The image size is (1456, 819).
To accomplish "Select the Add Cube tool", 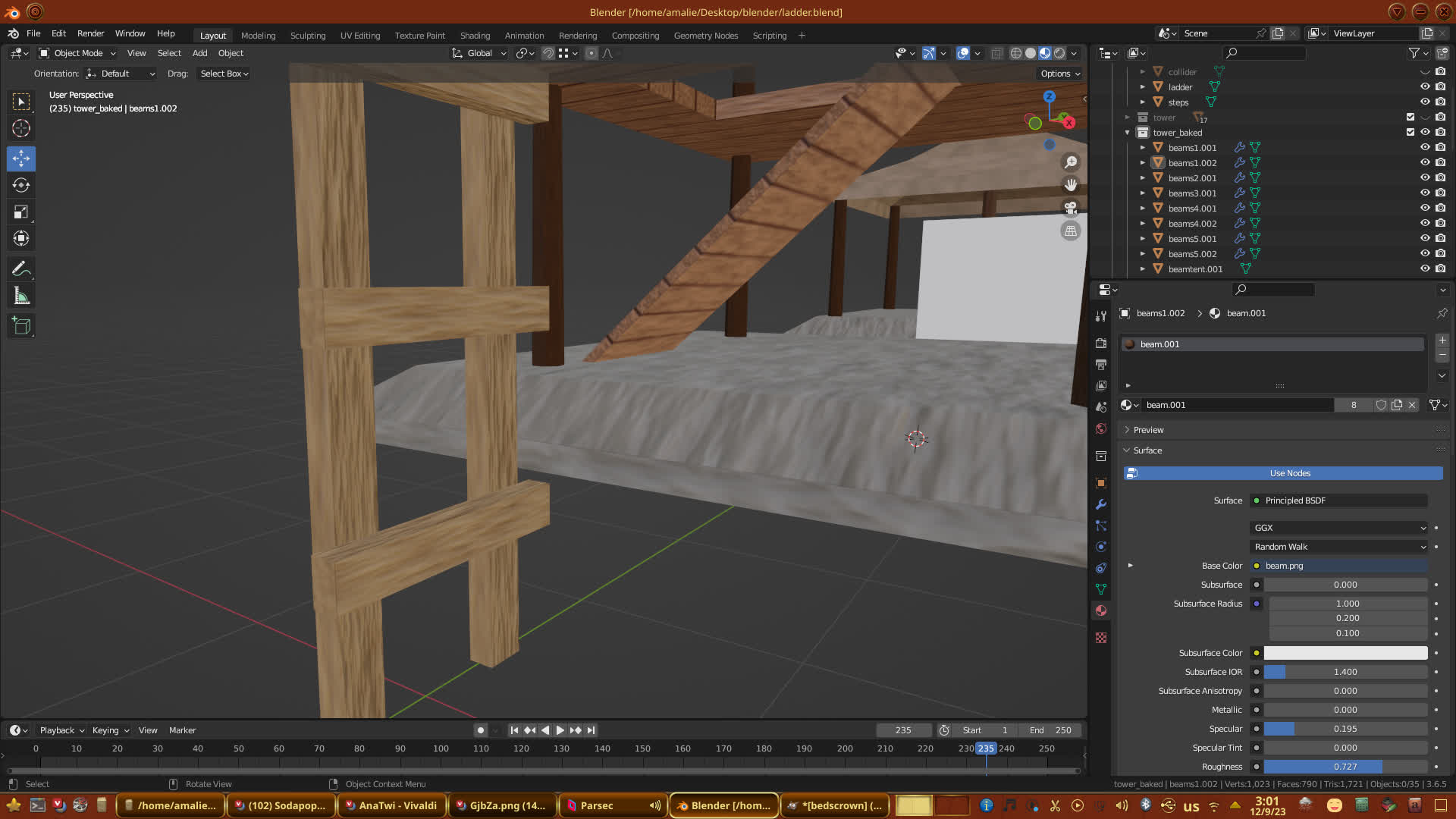I will 21,326.
